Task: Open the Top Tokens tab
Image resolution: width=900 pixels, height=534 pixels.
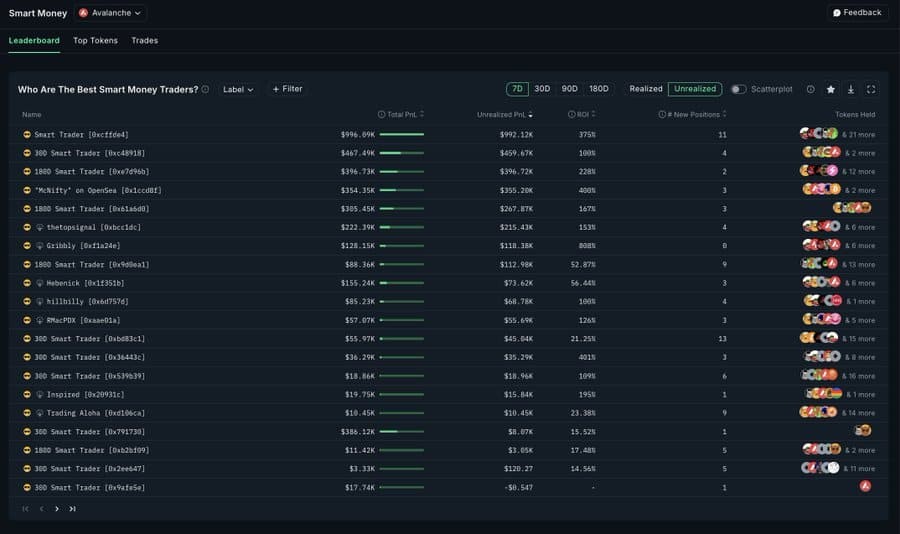Action: (x=95, y=41)
